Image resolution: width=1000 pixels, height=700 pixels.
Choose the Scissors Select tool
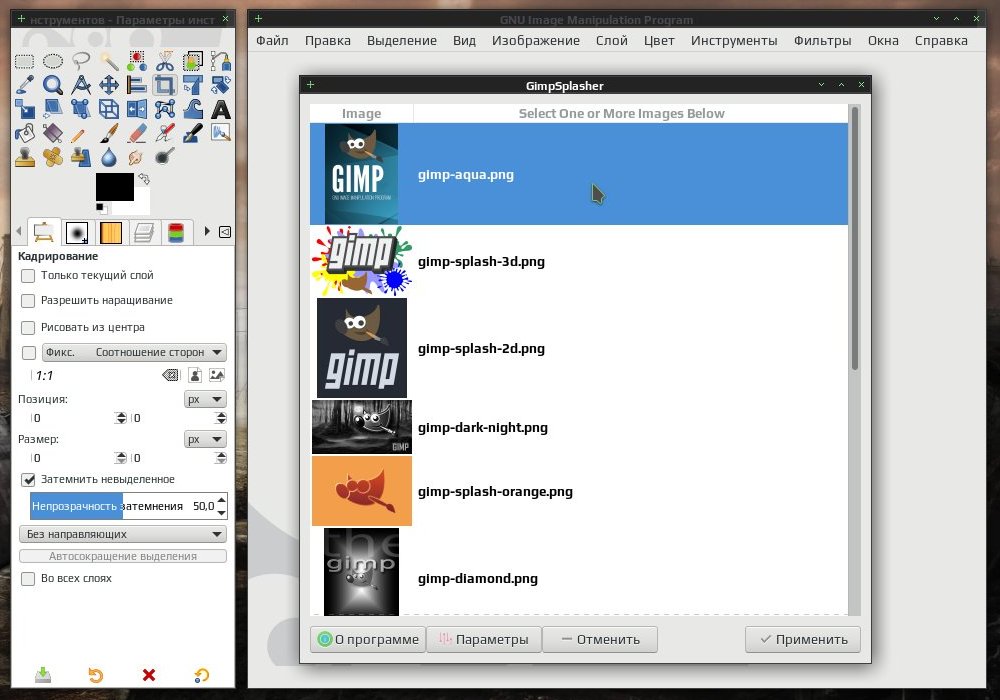[x=165, y=61]
